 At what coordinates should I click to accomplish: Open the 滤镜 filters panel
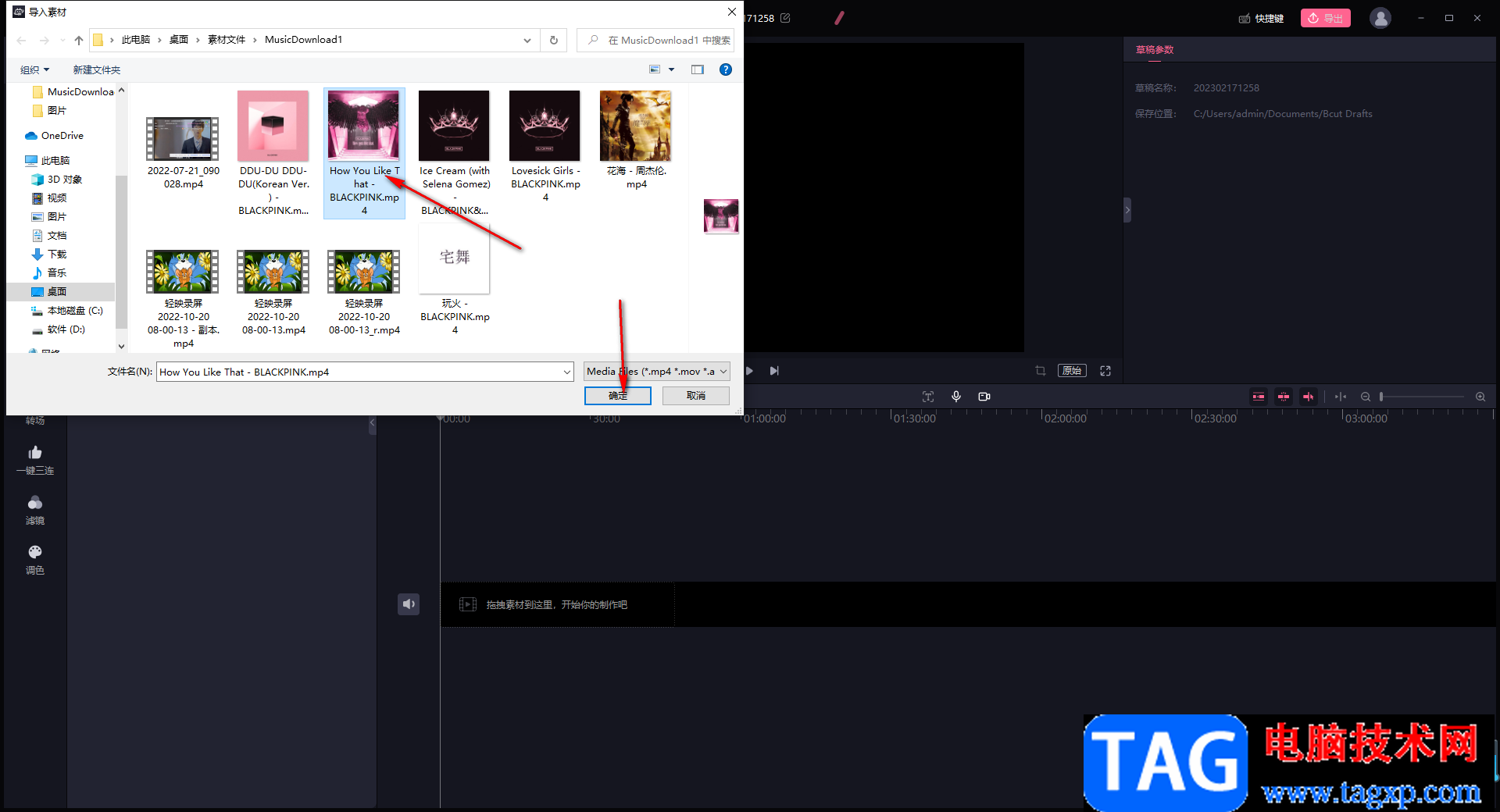coord(35,511)
